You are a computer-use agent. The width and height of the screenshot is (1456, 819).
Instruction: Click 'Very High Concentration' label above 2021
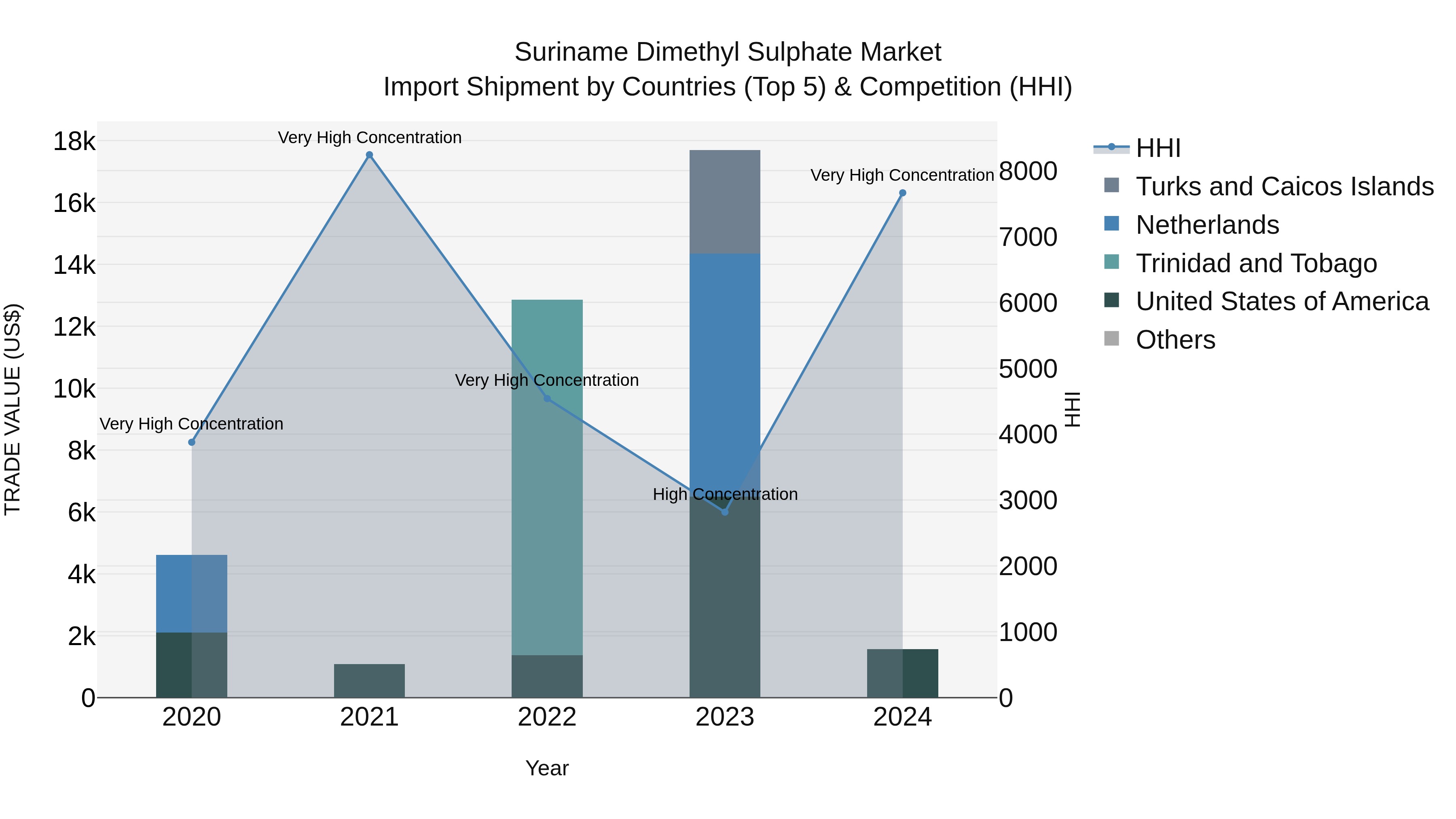click(370, 138)
